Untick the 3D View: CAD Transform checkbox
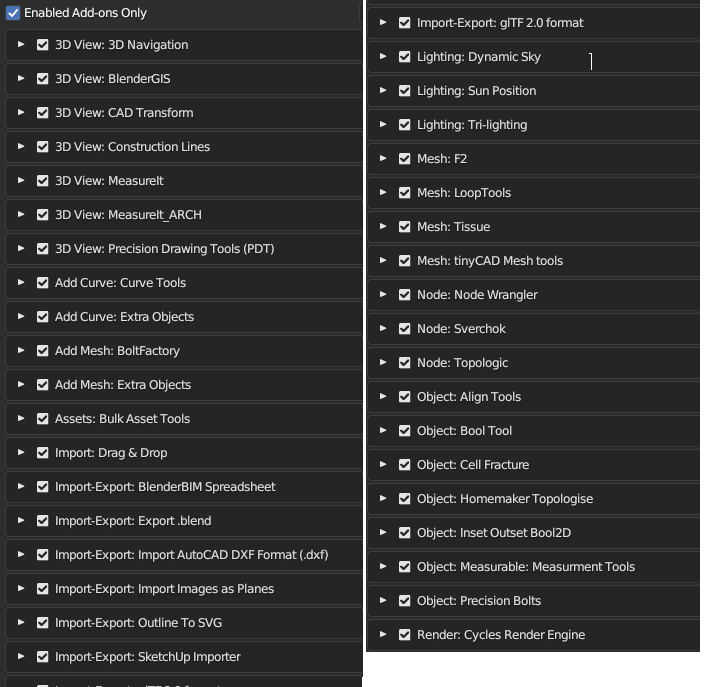The height and width of the screenshot is (687, 707). [42, 113]
